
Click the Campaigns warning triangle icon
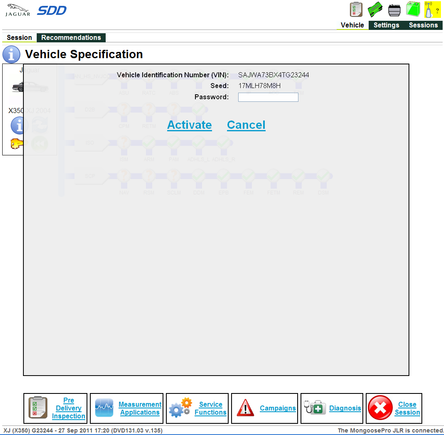point(245,408)
